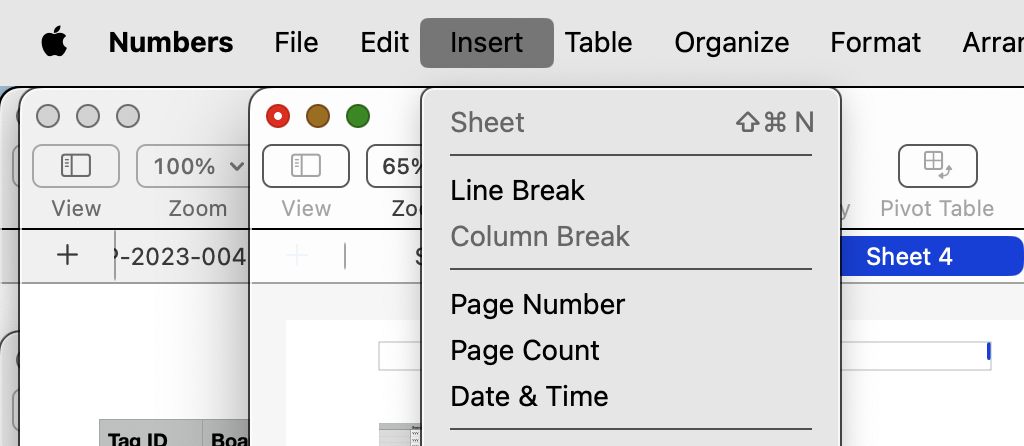Insert a Page Number
Viewport: 1024px width, 446px height.
538,304
